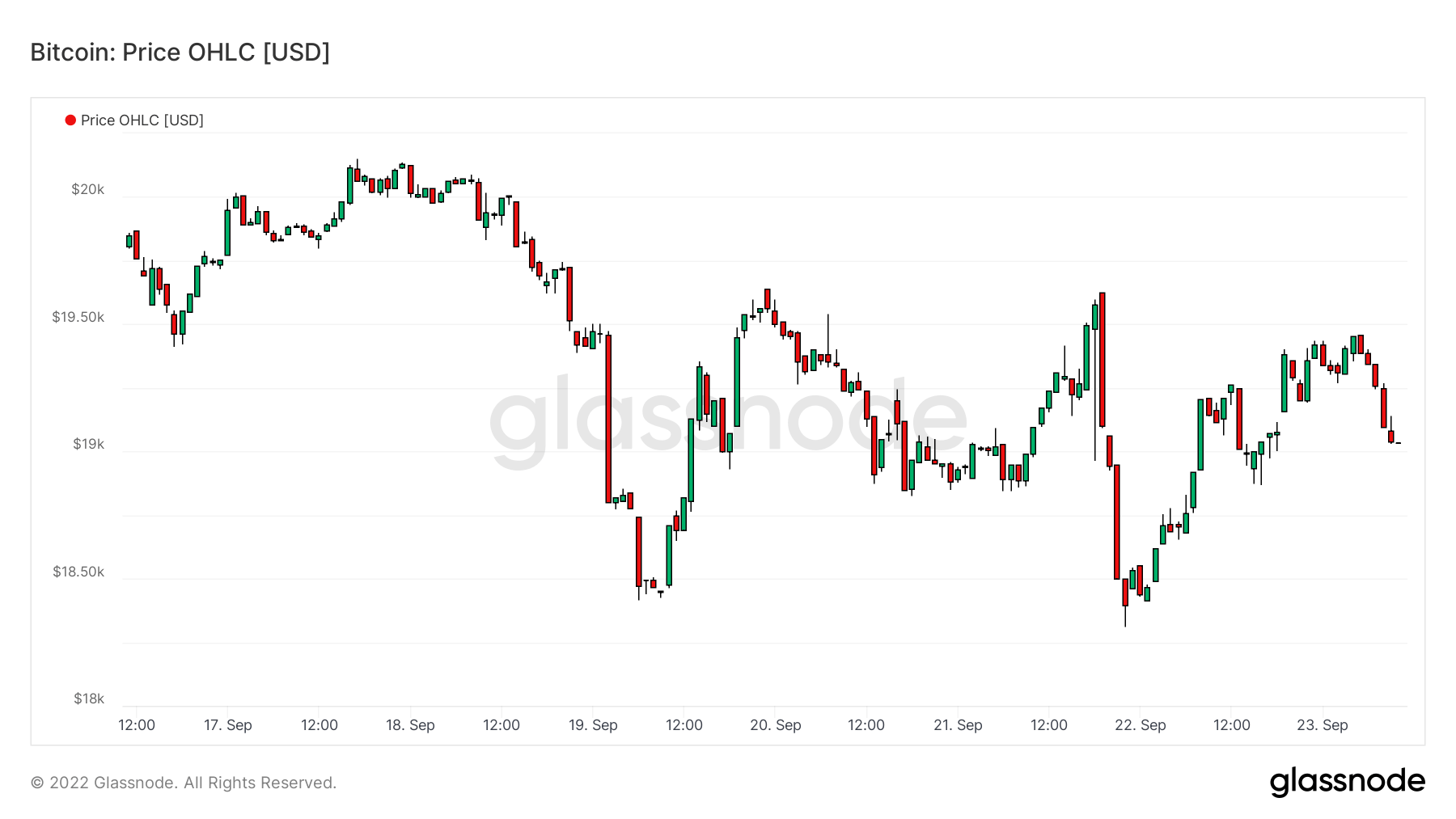Image resolution: width=1456 pixels, height=819 pixels.
Task: Select the 20. Sep date label
Action: point(776,725)
